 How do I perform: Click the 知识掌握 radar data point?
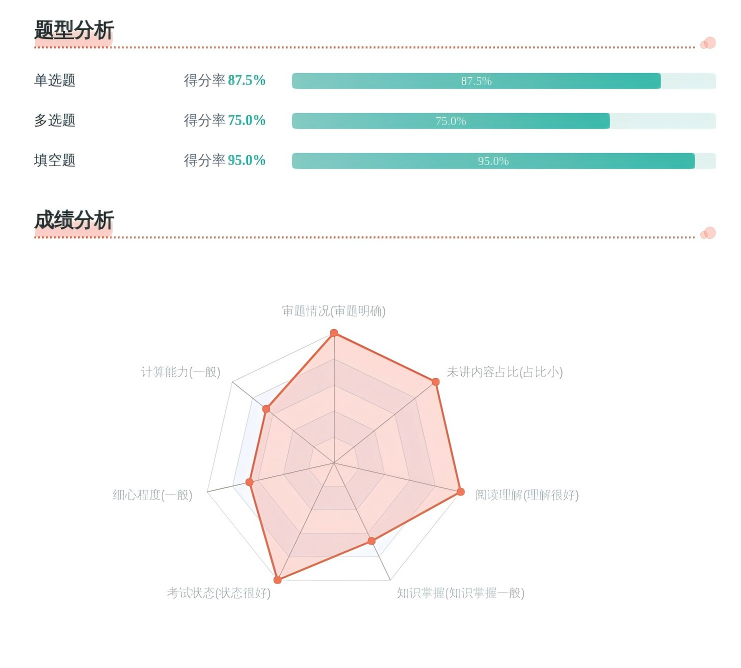click(x=372, y=541)
